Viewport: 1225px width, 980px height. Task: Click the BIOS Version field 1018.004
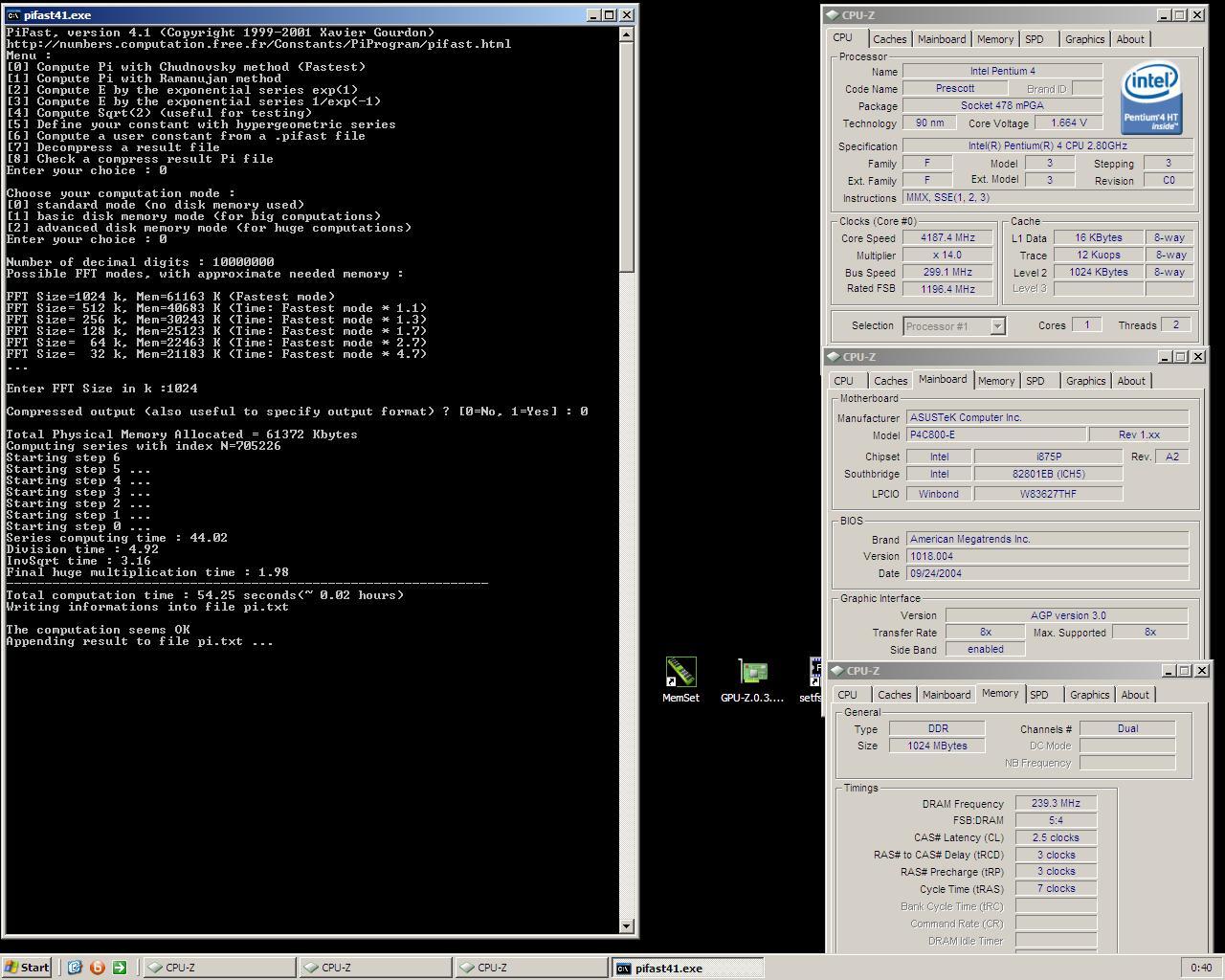(x=1047, y=556)
